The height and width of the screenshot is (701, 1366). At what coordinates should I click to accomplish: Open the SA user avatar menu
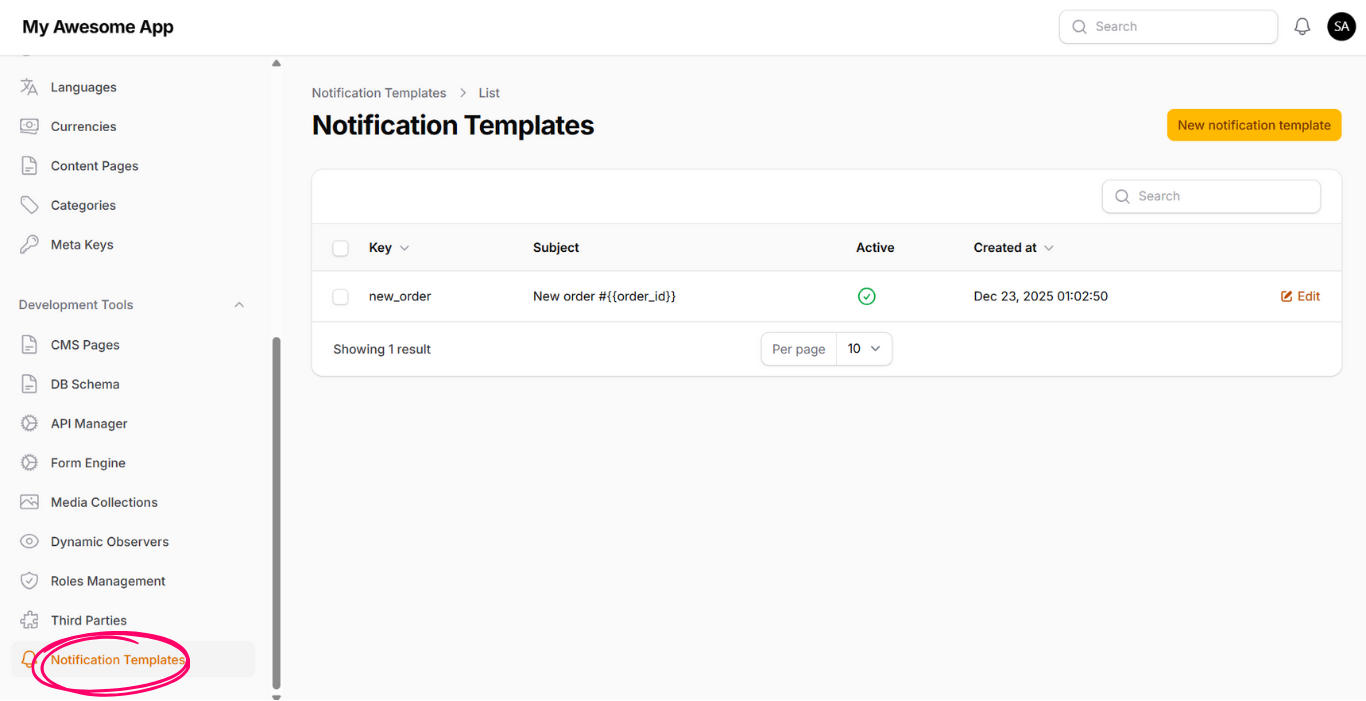(x=1341, y=27)
